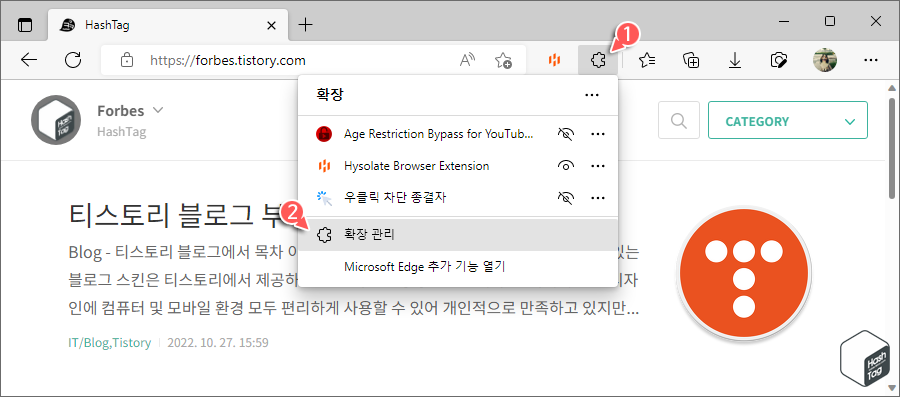Image resolution: width=900 pixels, height=397 pixels.
Task: Click the scrollbar up arrow
Action: click(892, 88)
